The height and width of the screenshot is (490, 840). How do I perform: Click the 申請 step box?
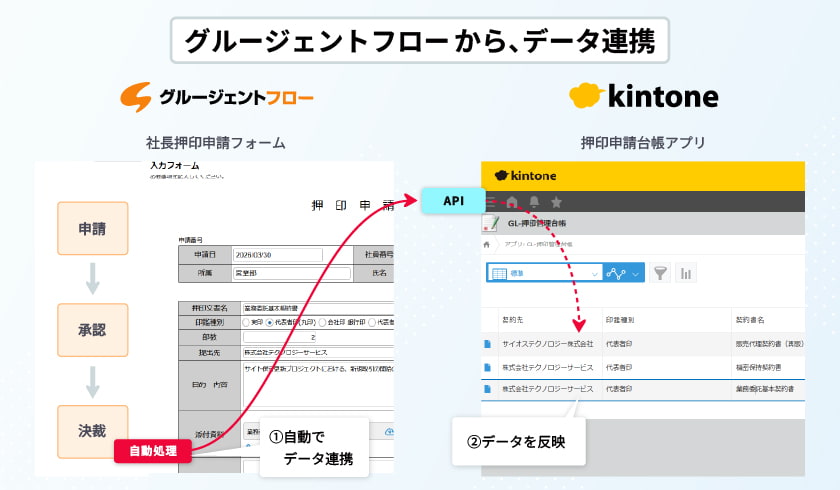pyautogui.click(x=93, y=228)
